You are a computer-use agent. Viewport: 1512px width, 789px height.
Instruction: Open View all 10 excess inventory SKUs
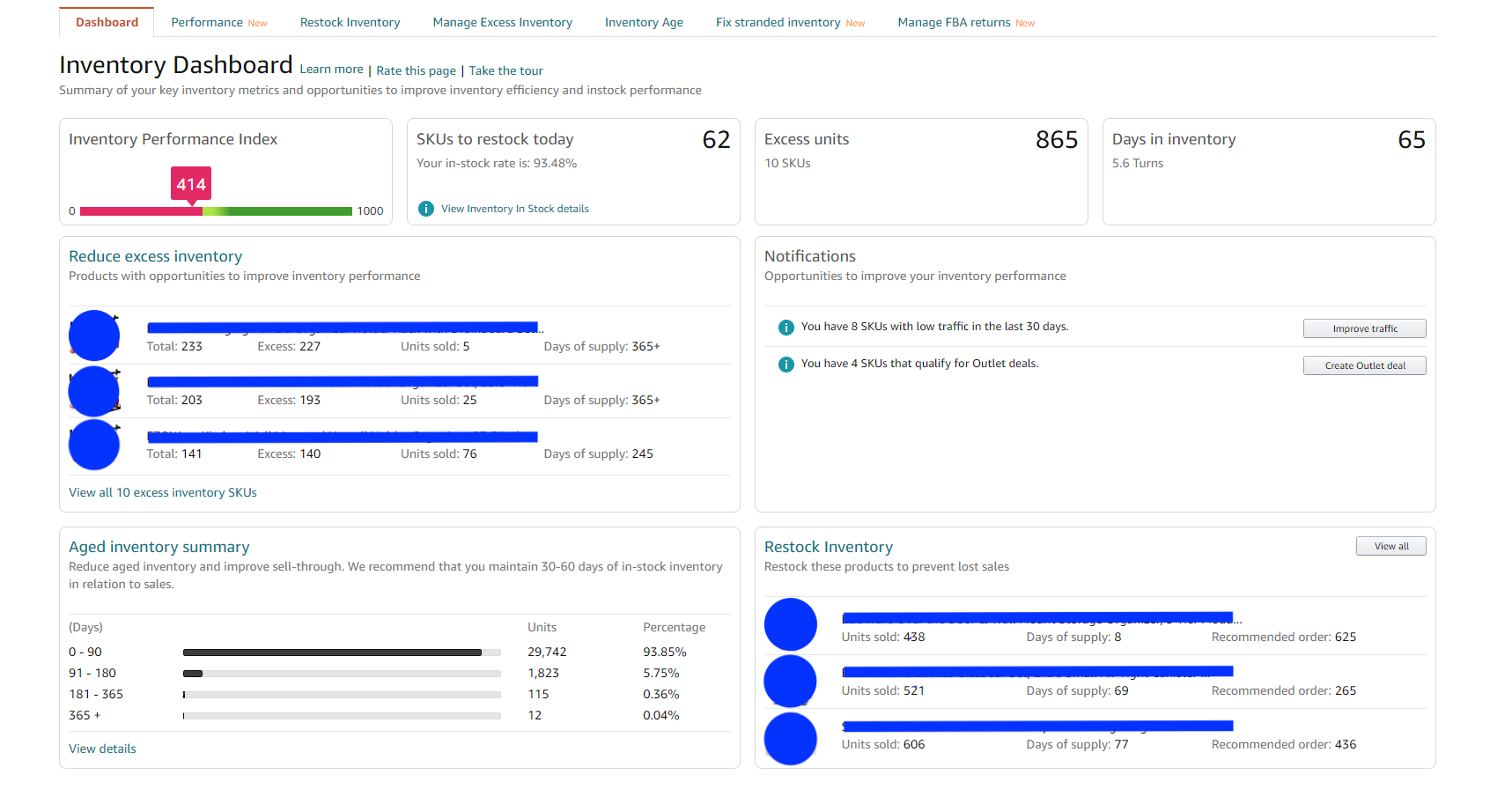[x=163, y=492]
